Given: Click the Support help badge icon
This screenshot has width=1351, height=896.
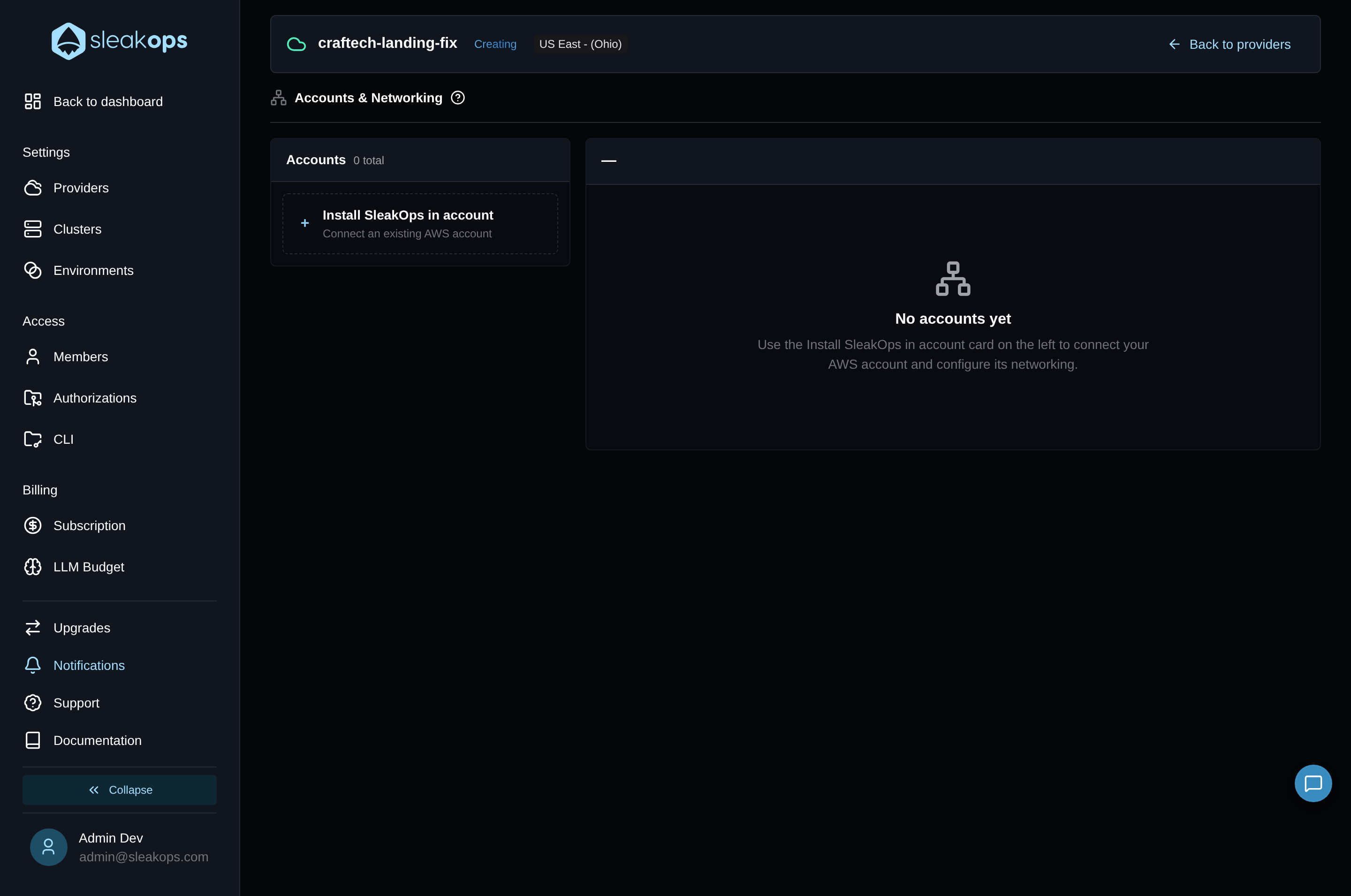Looking at the screenshot, I should click(32, 703).
